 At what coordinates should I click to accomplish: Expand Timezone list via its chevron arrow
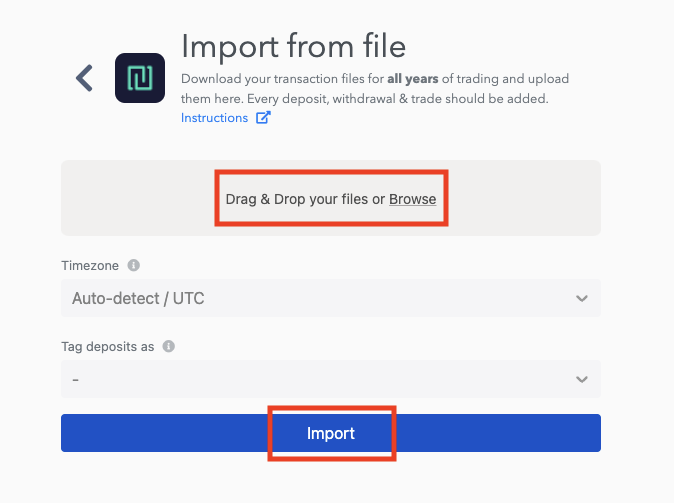coord(582,298)
